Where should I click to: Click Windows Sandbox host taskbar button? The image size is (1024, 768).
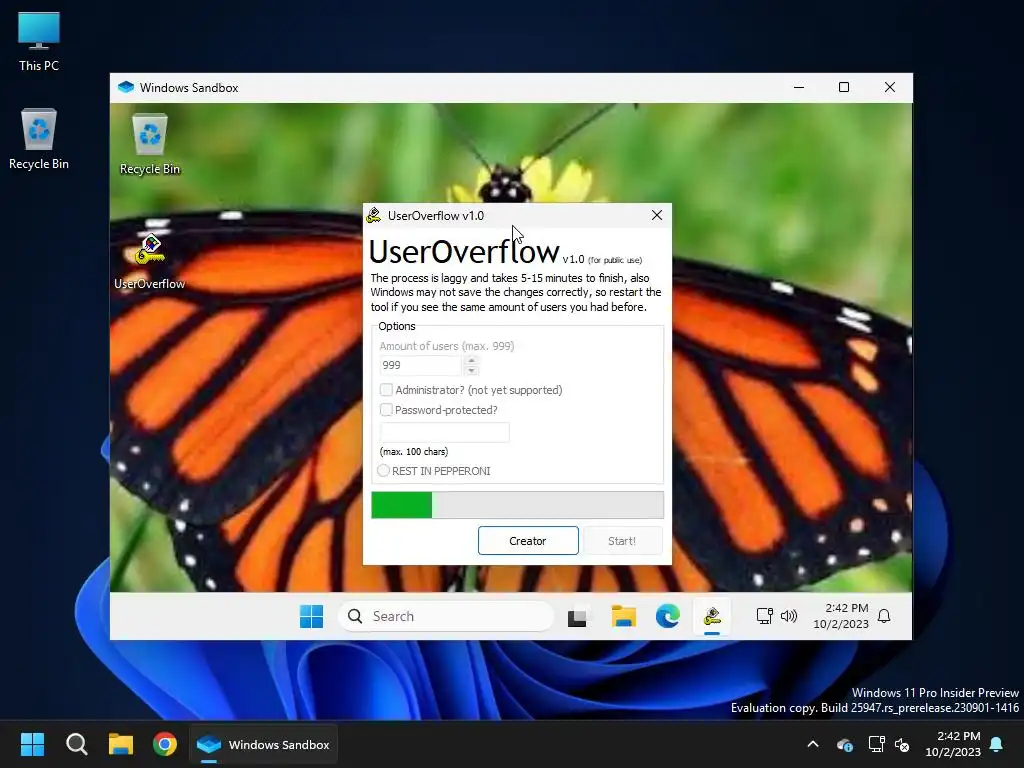tap(264, 744)
